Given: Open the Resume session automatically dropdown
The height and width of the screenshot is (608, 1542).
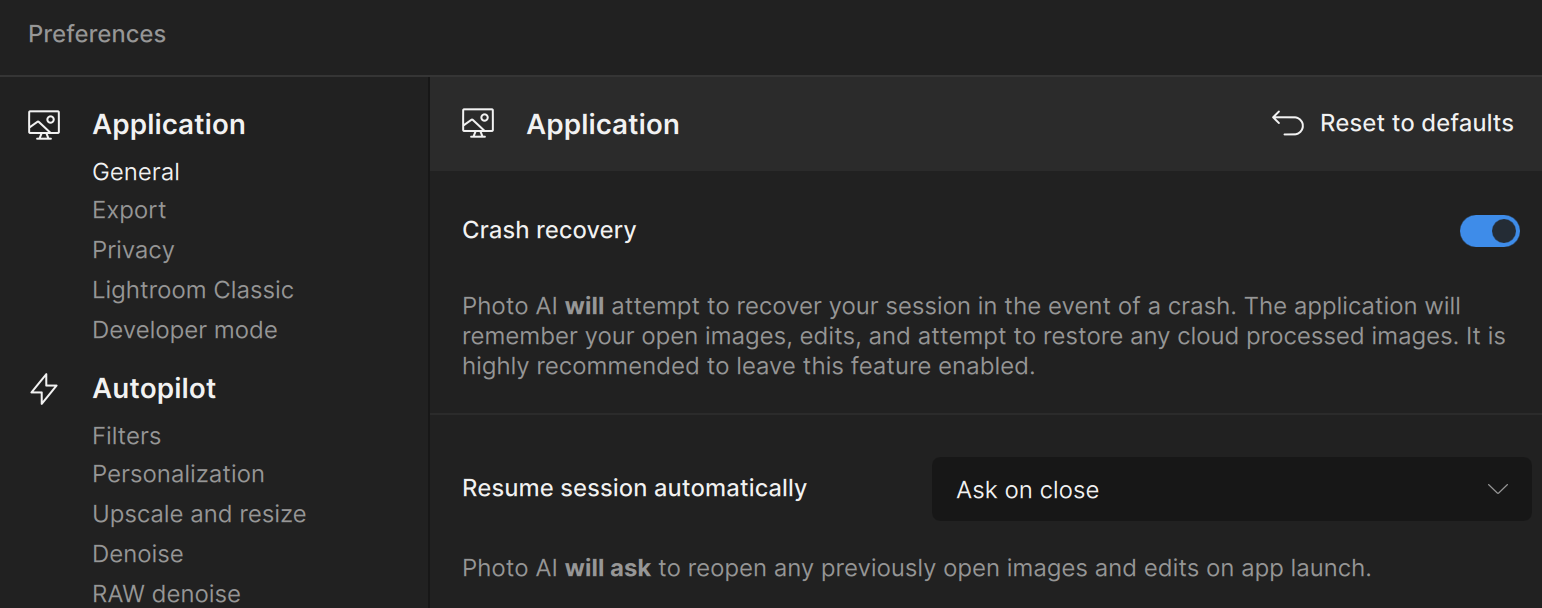Looking at the screenshot, I should (x=1231, y=489).
